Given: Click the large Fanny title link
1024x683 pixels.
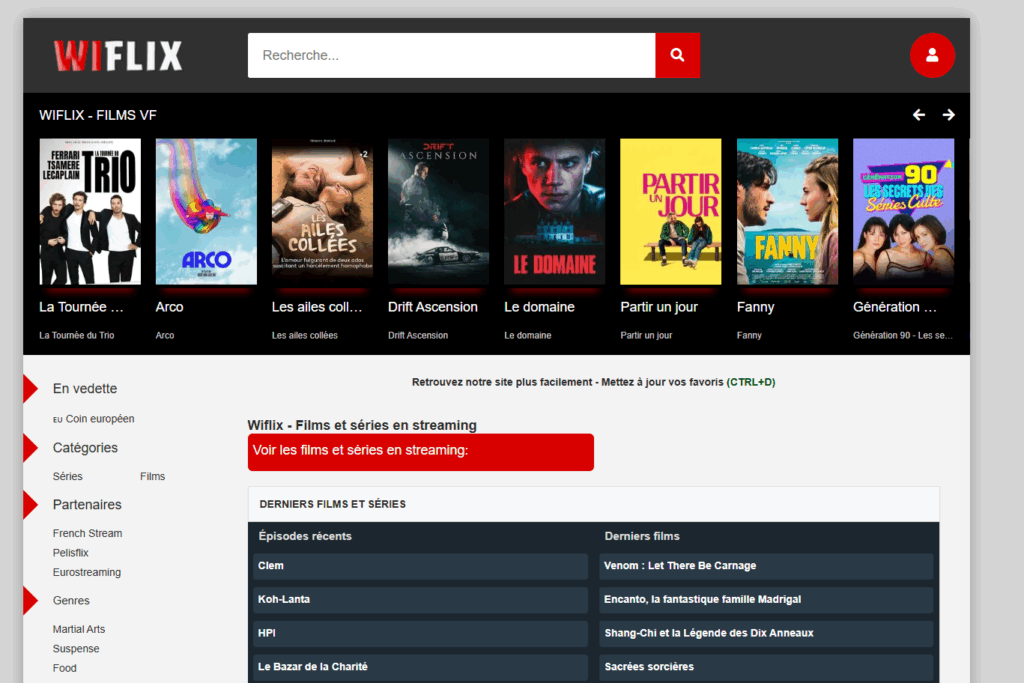Looking at the screenshot, I should click(756, 307).
